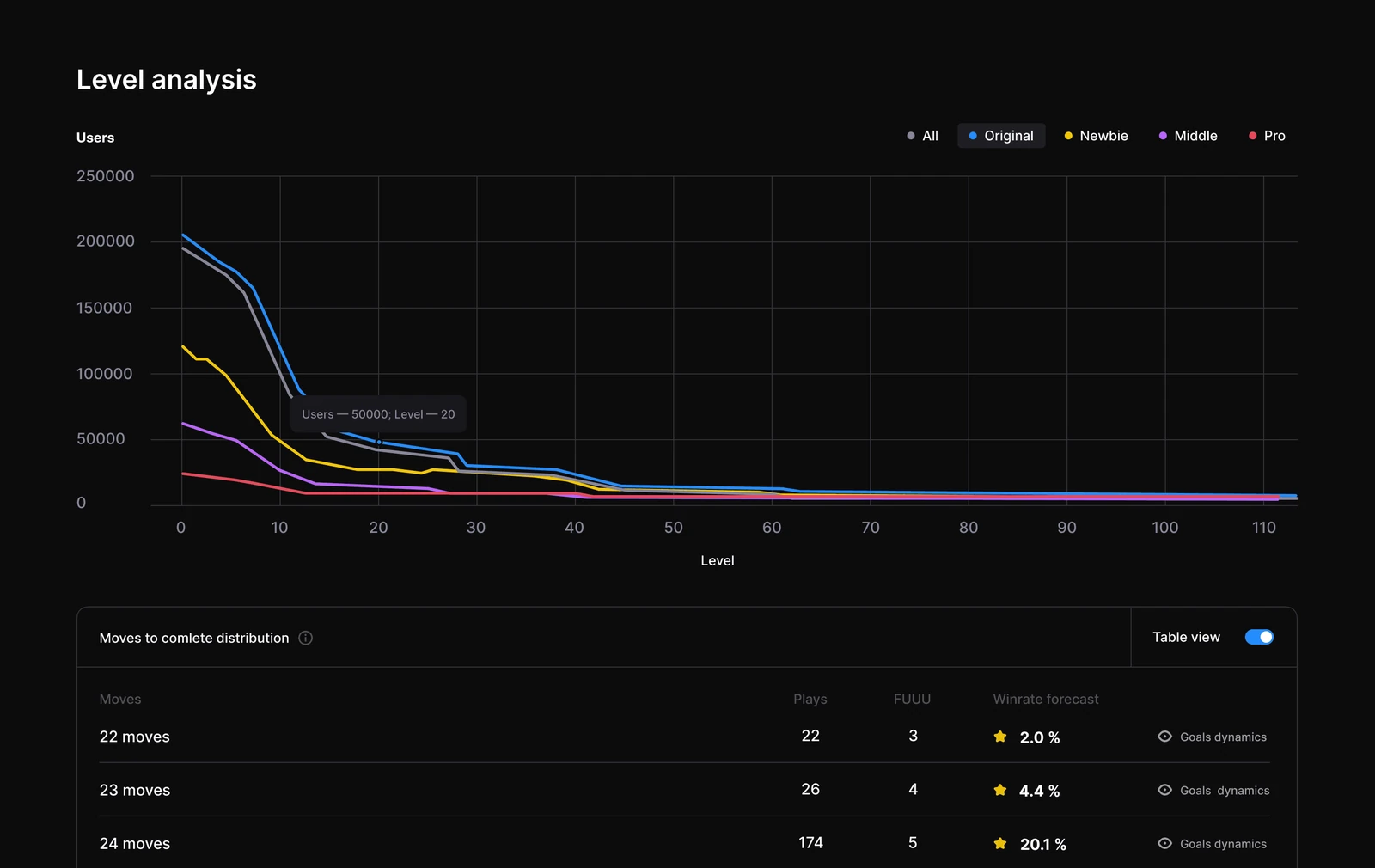Viewport: 1375px width, 868px height.
Task: Click the 'Moves to comlete distribution' title
Action: pos(194,638)
